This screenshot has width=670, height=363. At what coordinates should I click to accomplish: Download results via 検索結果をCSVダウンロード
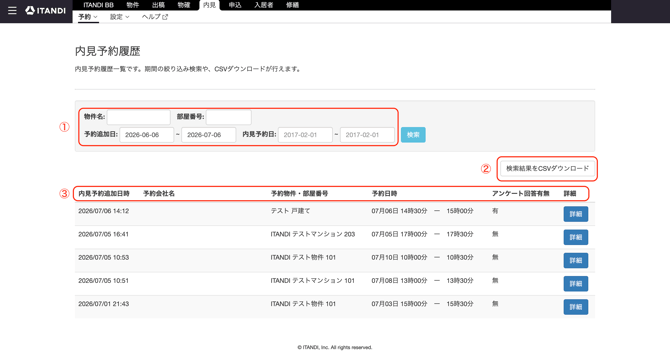coord(547,168)
